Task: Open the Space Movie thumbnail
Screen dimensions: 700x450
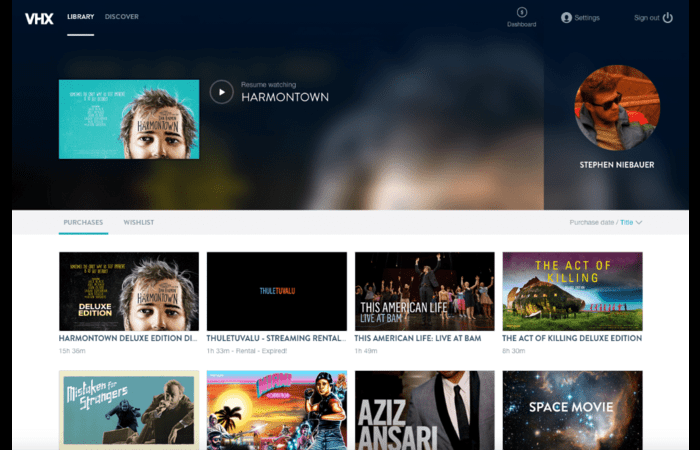Action: 572,410
